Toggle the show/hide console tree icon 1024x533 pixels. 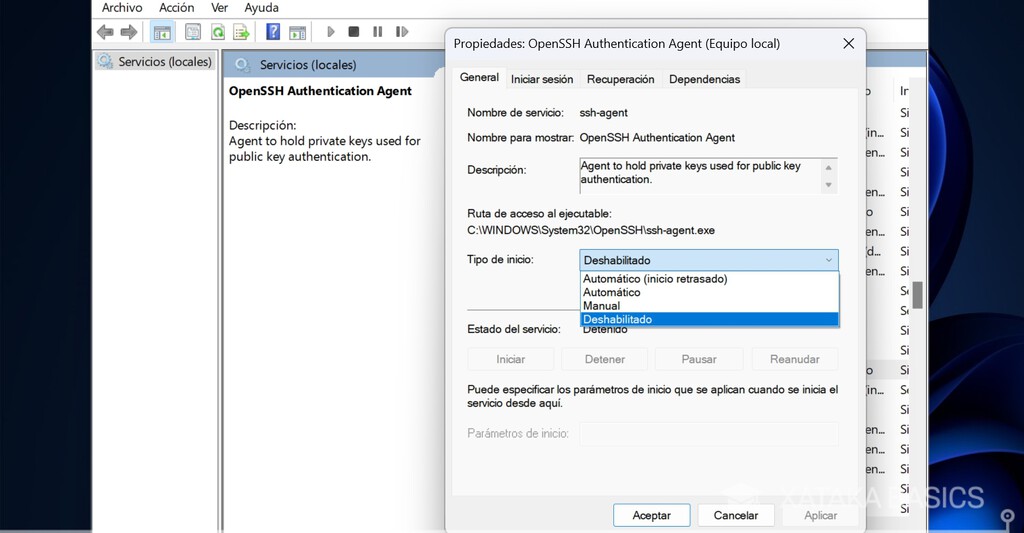pyautogui.click(x=162, y=32)
